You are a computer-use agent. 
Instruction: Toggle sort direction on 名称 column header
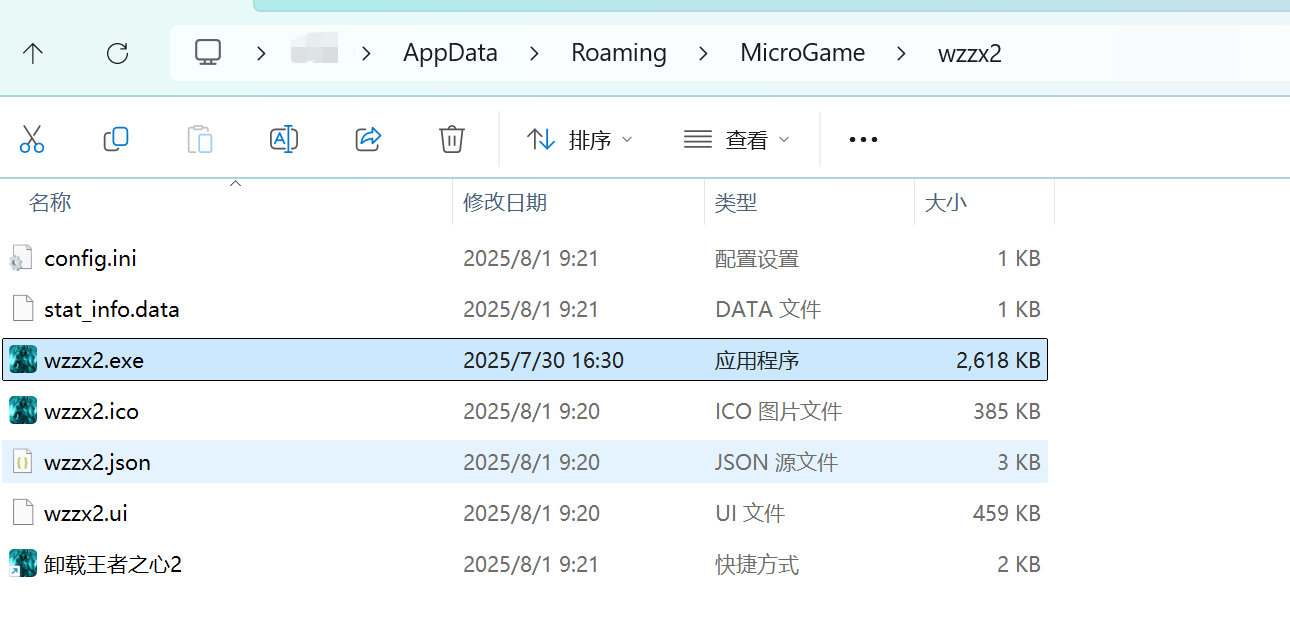50,201
